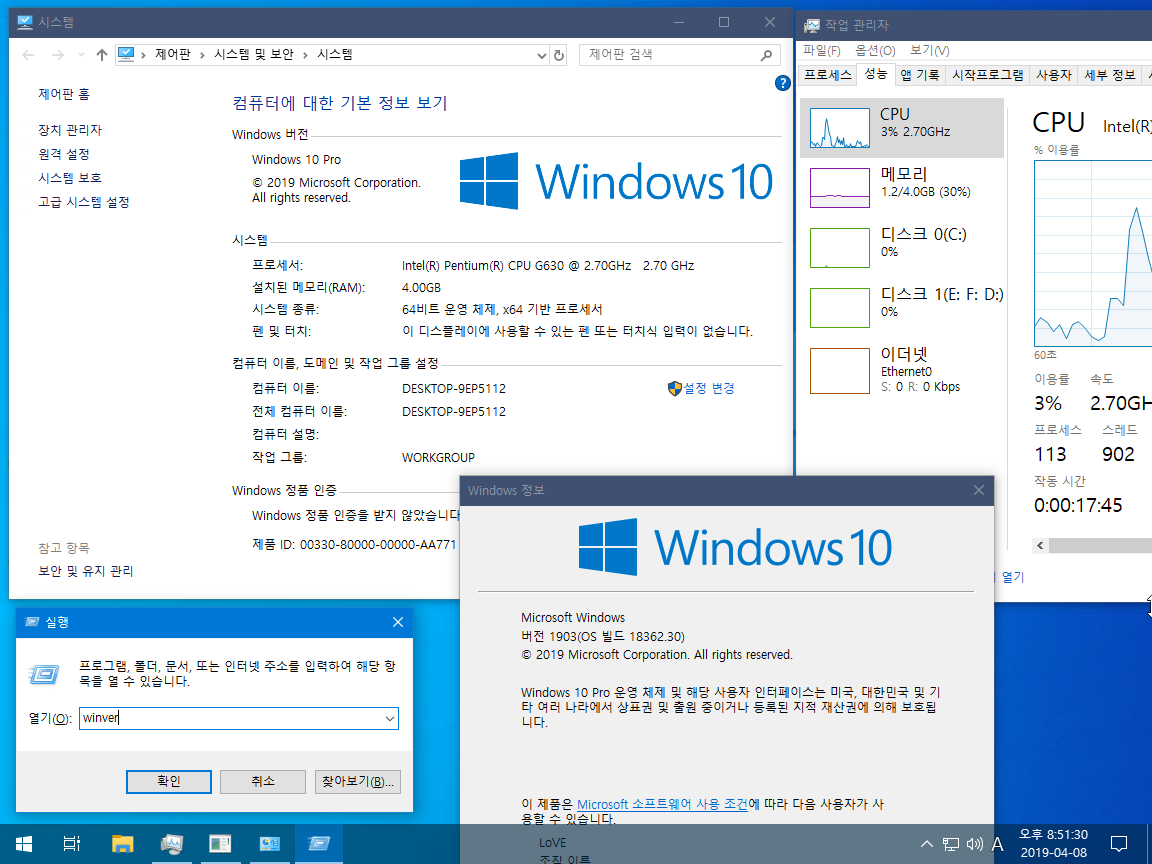1152x864 pixels.
Task: Switch to the 성능 tab
Action: coord(875,73)
